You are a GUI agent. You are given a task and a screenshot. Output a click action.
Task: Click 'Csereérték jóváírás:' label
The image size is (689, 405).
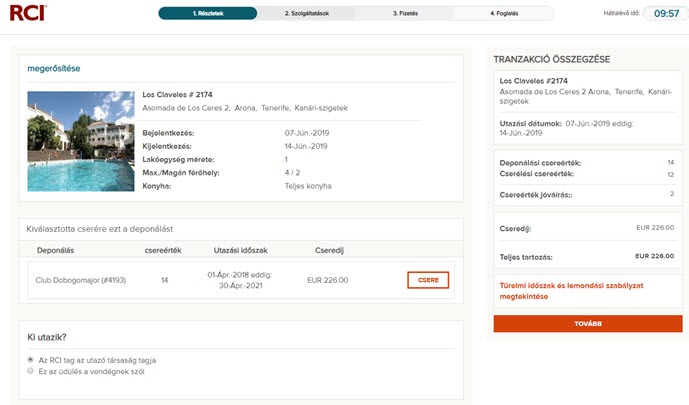536,195
